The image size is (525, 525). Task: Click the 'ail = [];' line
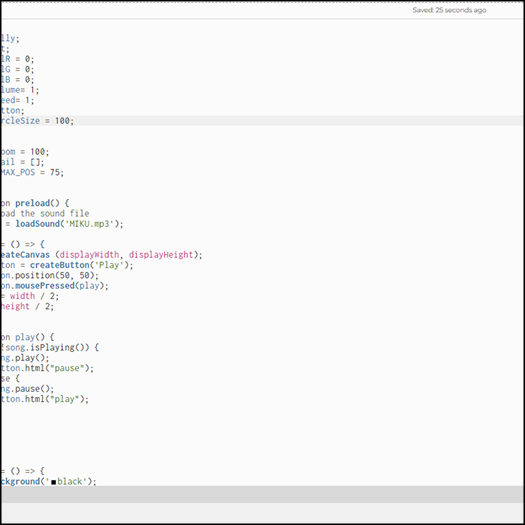(x=22, y=162)
